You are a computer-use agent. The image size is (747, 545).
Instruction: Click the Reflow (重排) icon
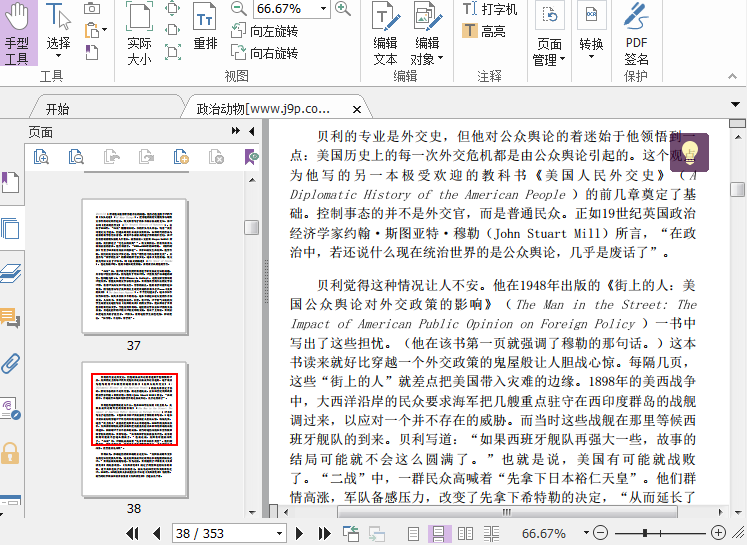pyautogui.click(x=205, y=30)
